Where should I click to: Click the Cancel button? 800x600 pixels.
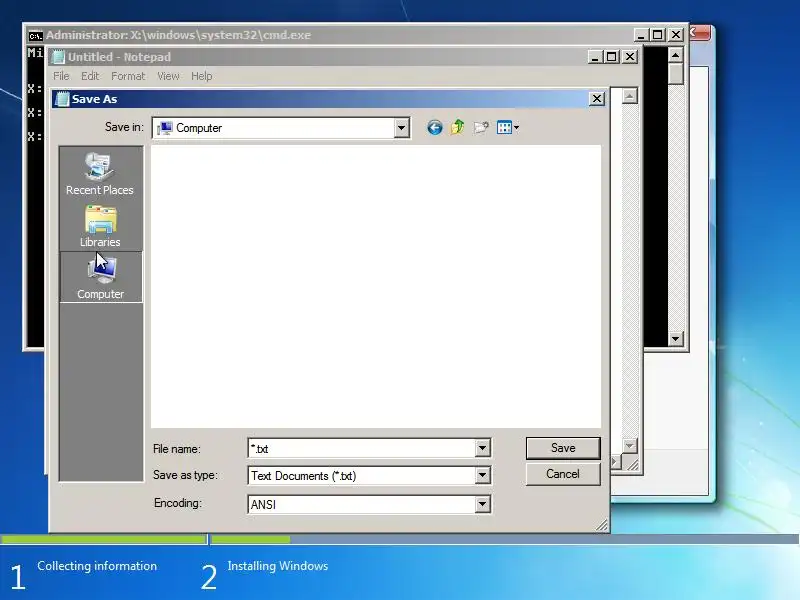tap(563, 474)
